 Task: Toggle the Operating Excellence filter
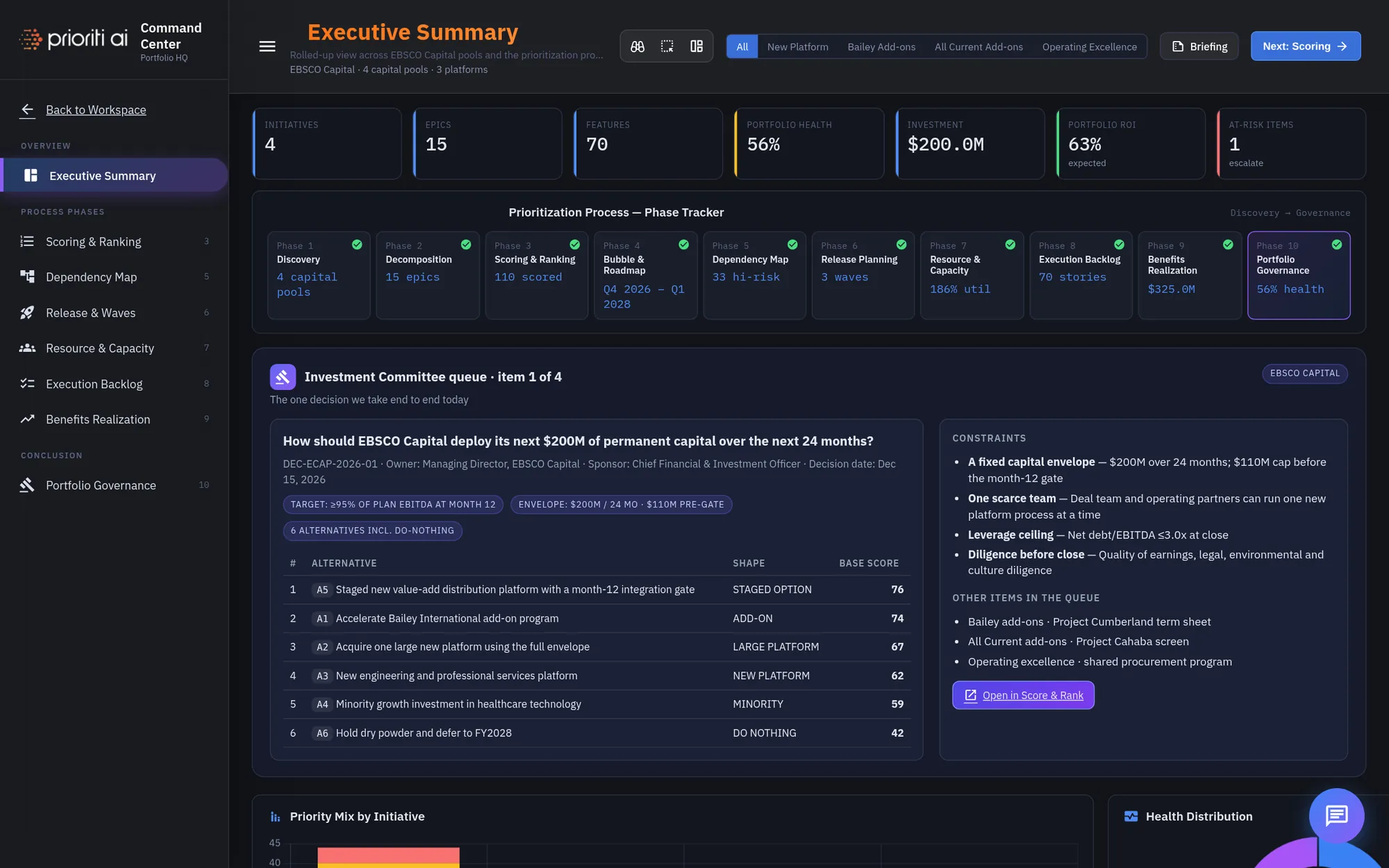[x=1089, y=47]
